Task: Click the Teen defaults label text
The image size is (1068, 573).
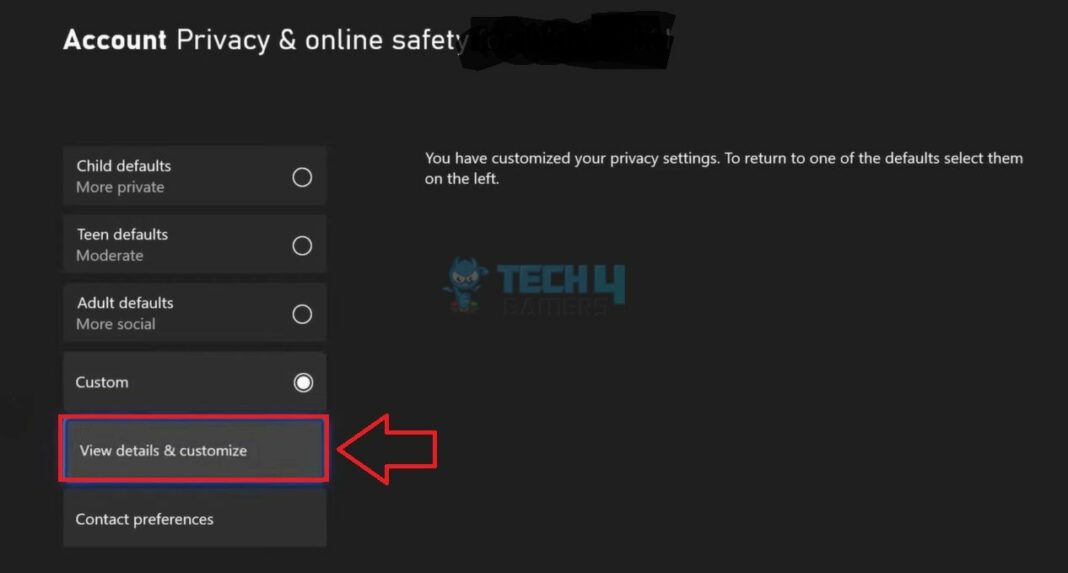Action: [x=122, y=234]
